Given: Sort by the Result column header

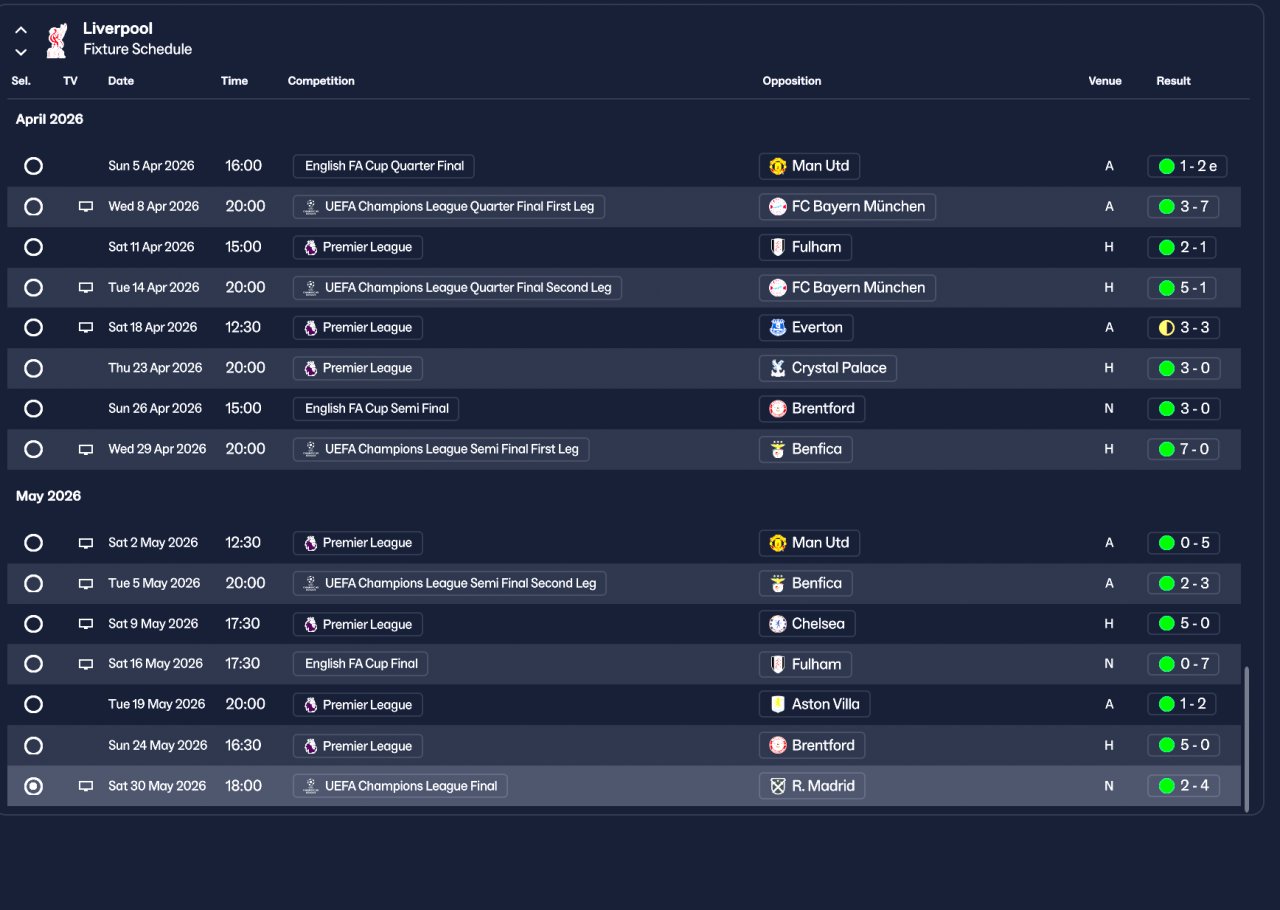Looking at the screenshot, I should [1173, 81].
